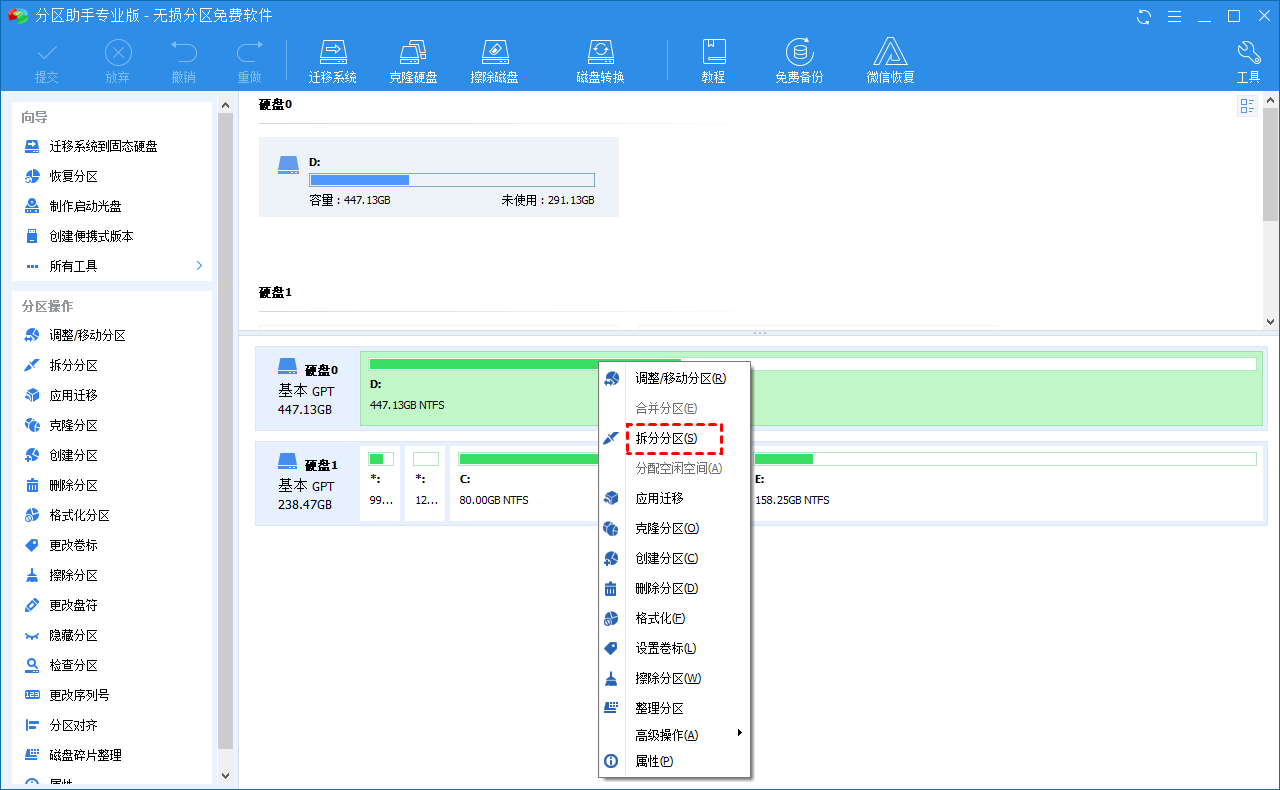Toggle the disk list view mode icon
Image resolution: width=1280 pixels, height=790 pixels.
tap(1247, 106)
